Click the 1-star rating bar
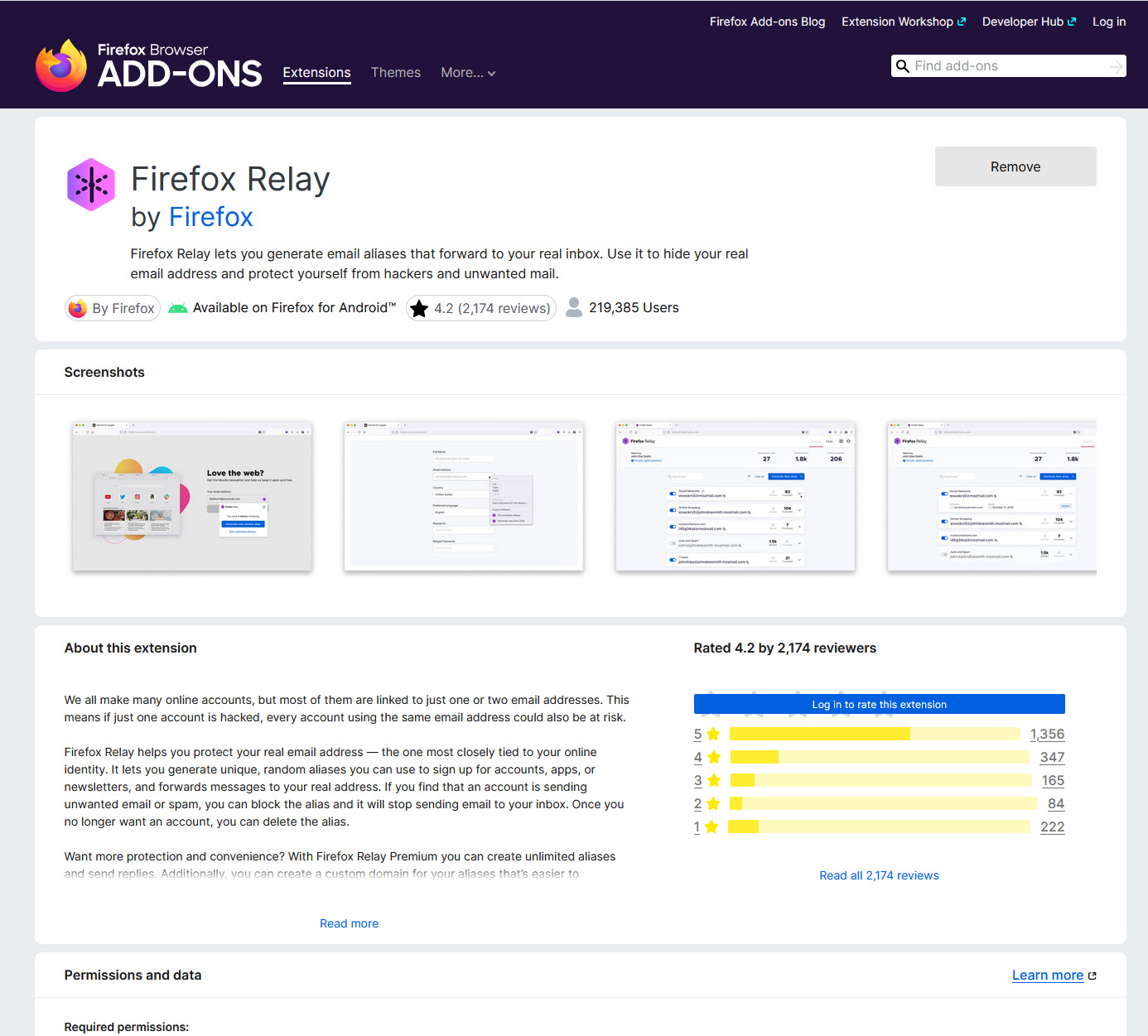 pos(879,826)
